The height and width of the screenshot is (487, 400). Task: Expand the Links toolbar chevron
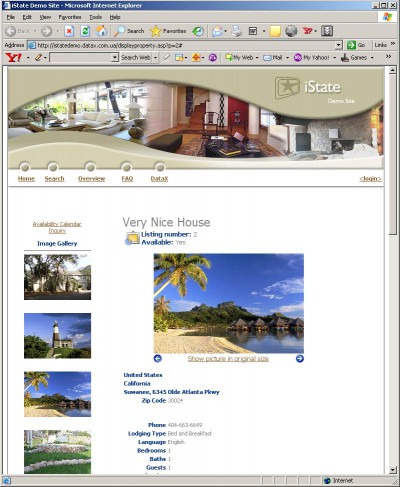pyautogui.click(x=393, y=44)
